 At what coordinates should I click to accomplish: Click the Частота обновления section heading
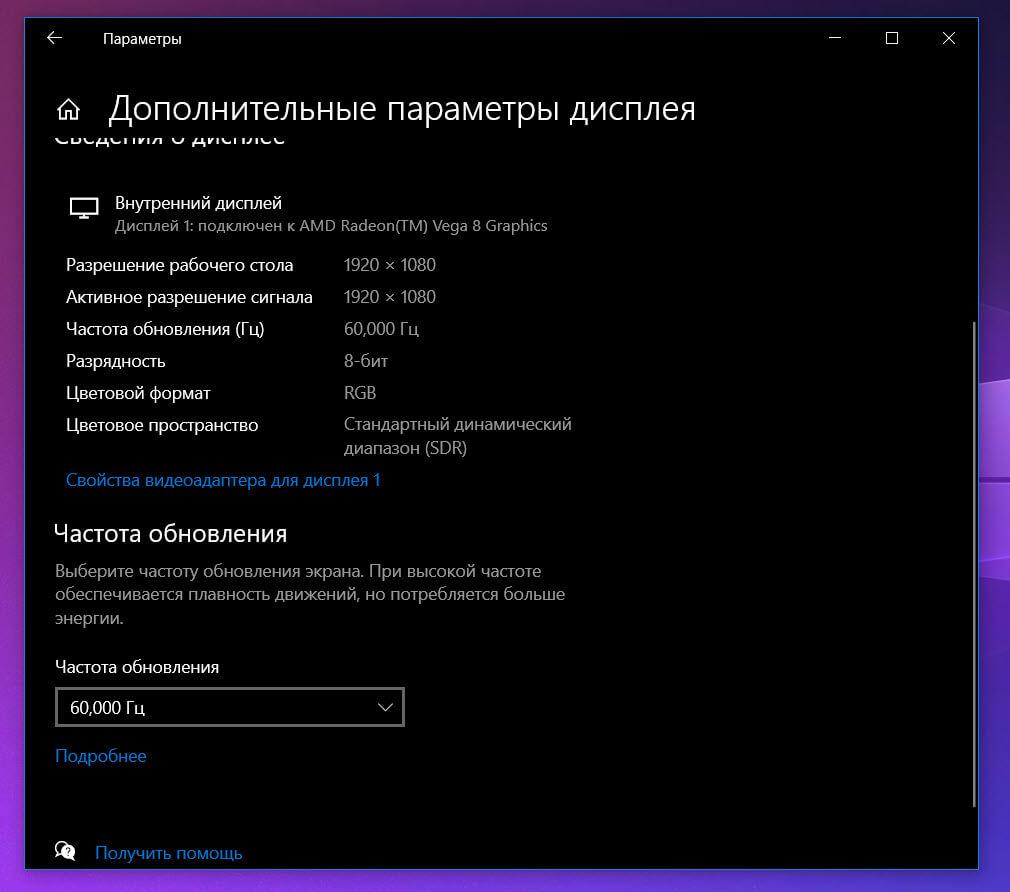171,533
